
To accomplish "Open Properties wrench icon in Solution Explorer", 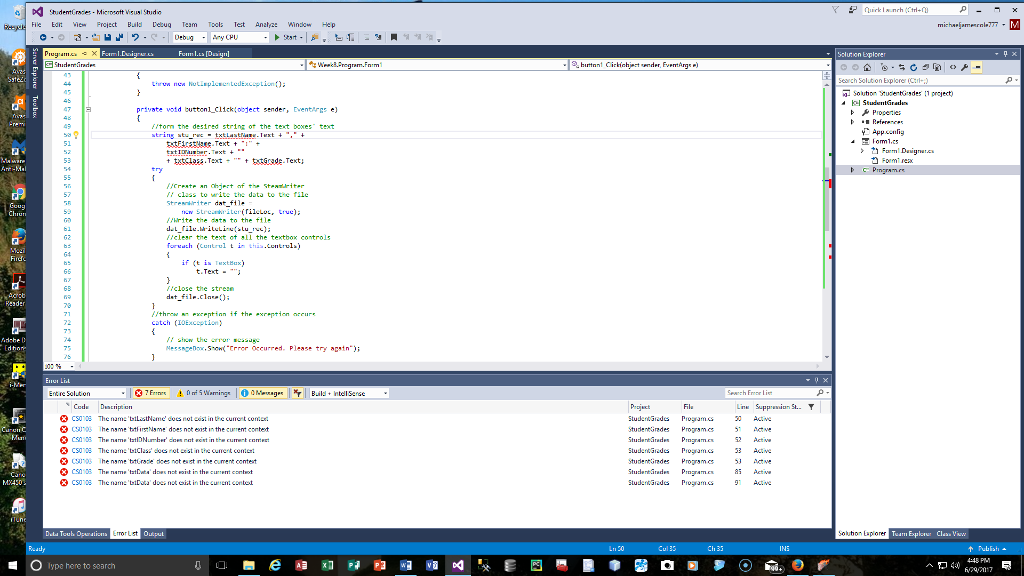I will point(963,68).
